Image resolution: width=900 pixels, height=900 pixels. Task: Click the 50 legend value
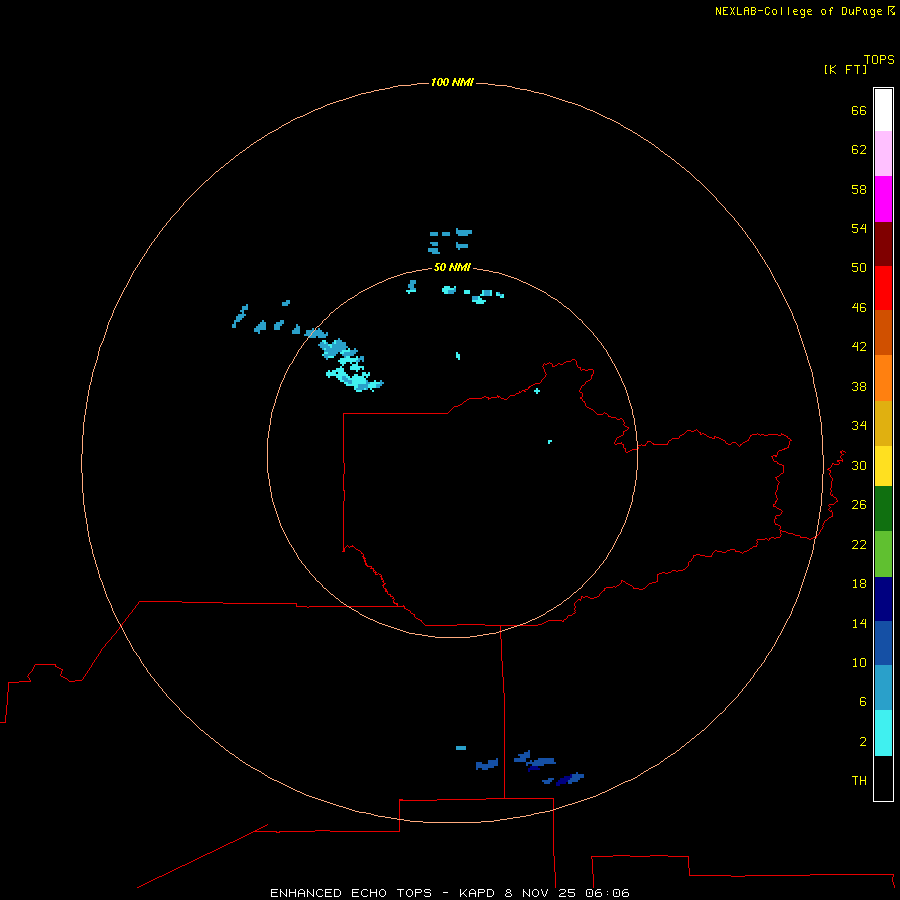[859, 268]
